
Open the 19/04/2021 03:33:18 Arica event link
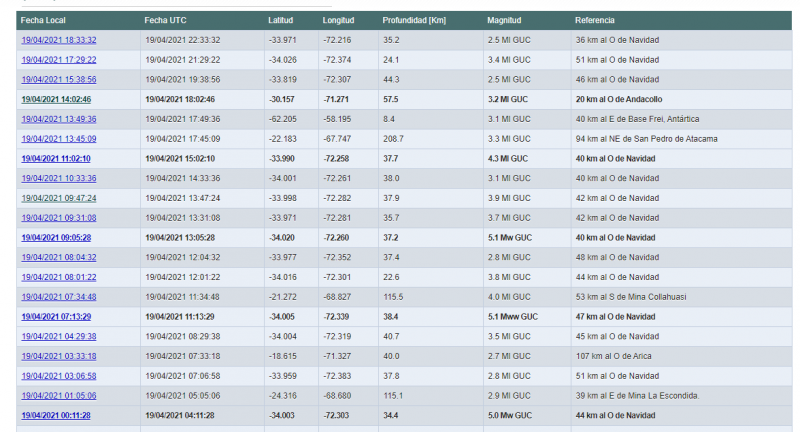(58, 356)
